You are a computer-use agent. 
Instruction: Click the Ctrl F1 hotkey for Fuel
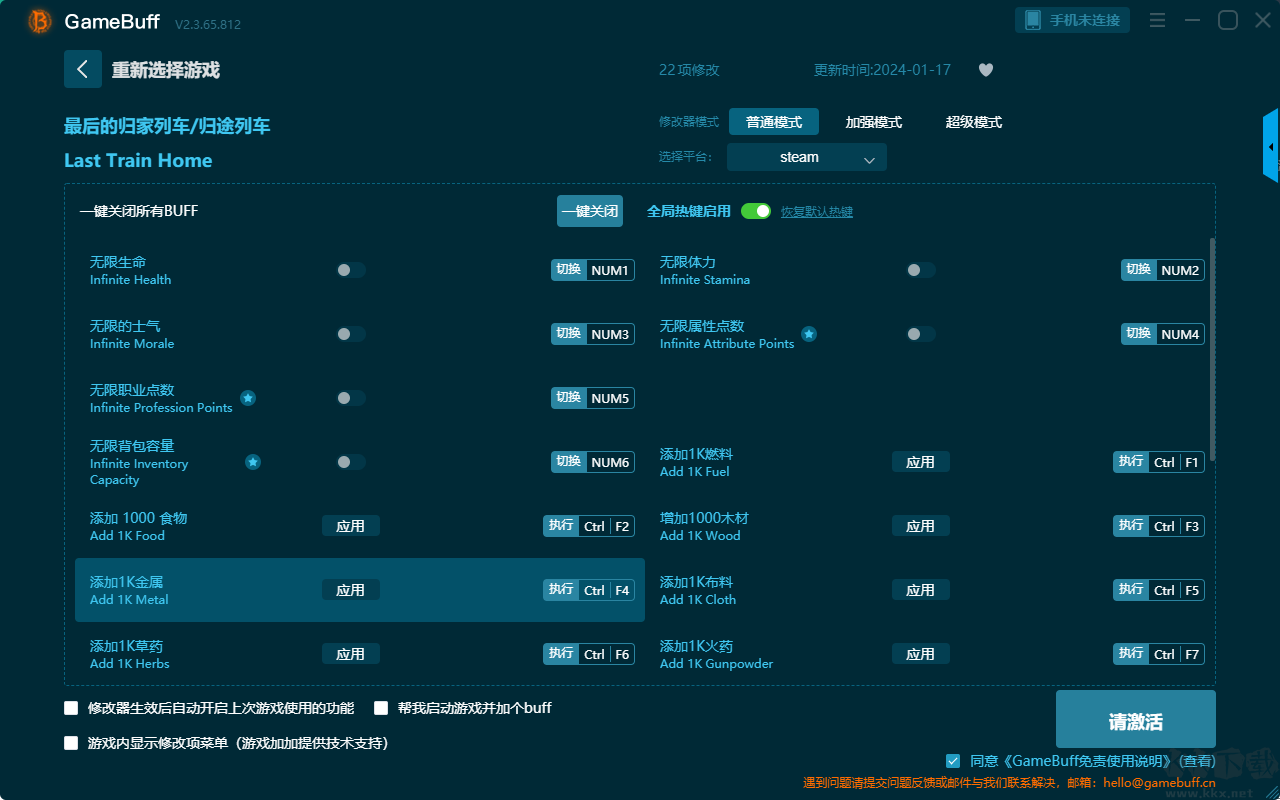[1159, 462]
